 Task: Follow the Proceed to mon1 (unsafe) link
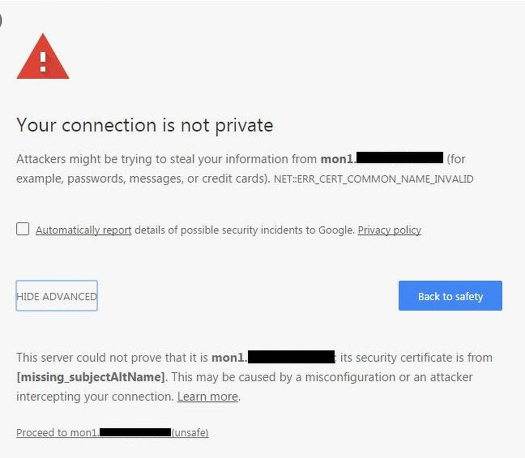pyautogui.click(x=112, y=433)
